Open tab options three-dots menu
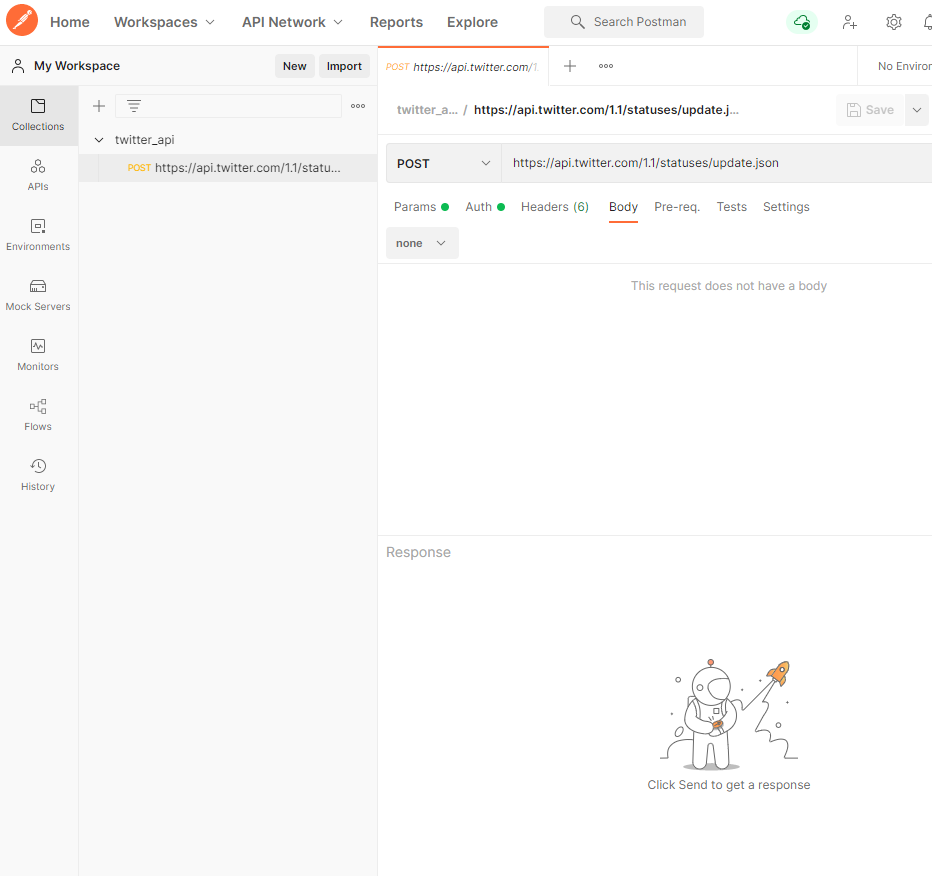Image resolution: width=932 pixels, height=876 pixels. coord(606,66)
